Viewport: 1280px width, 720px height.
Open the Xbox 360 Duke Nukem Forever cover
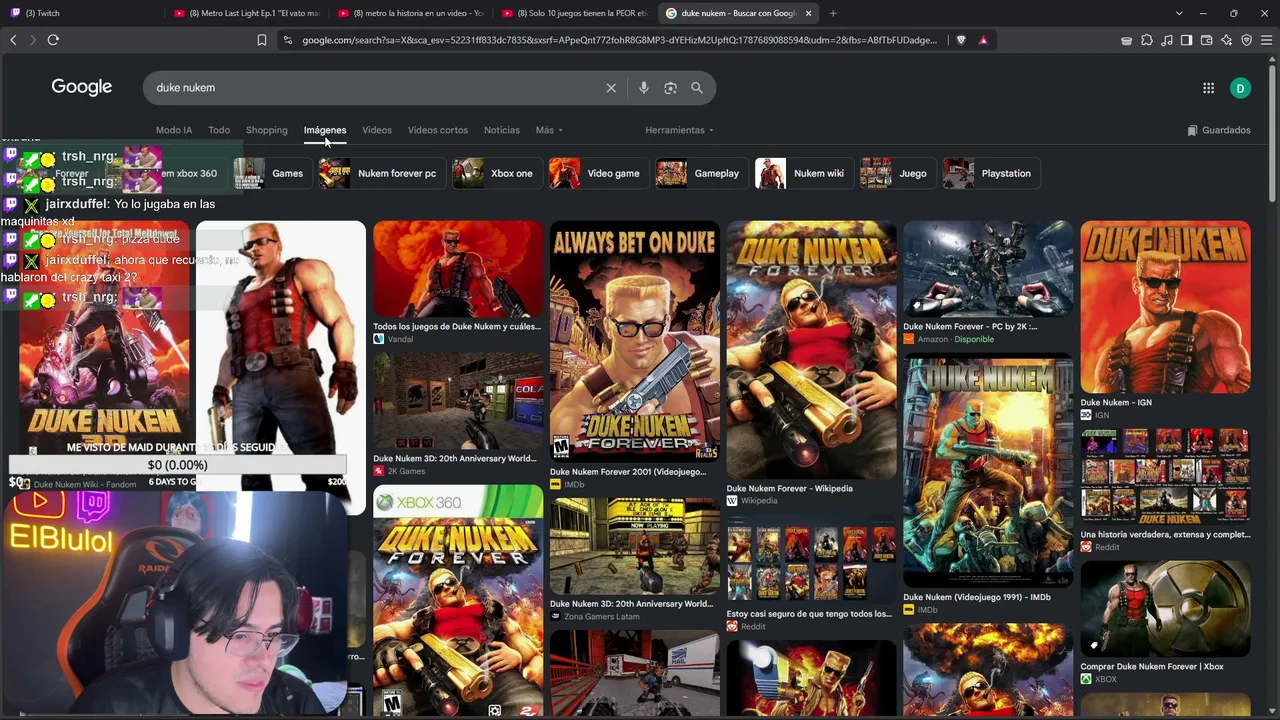[458, 601]
